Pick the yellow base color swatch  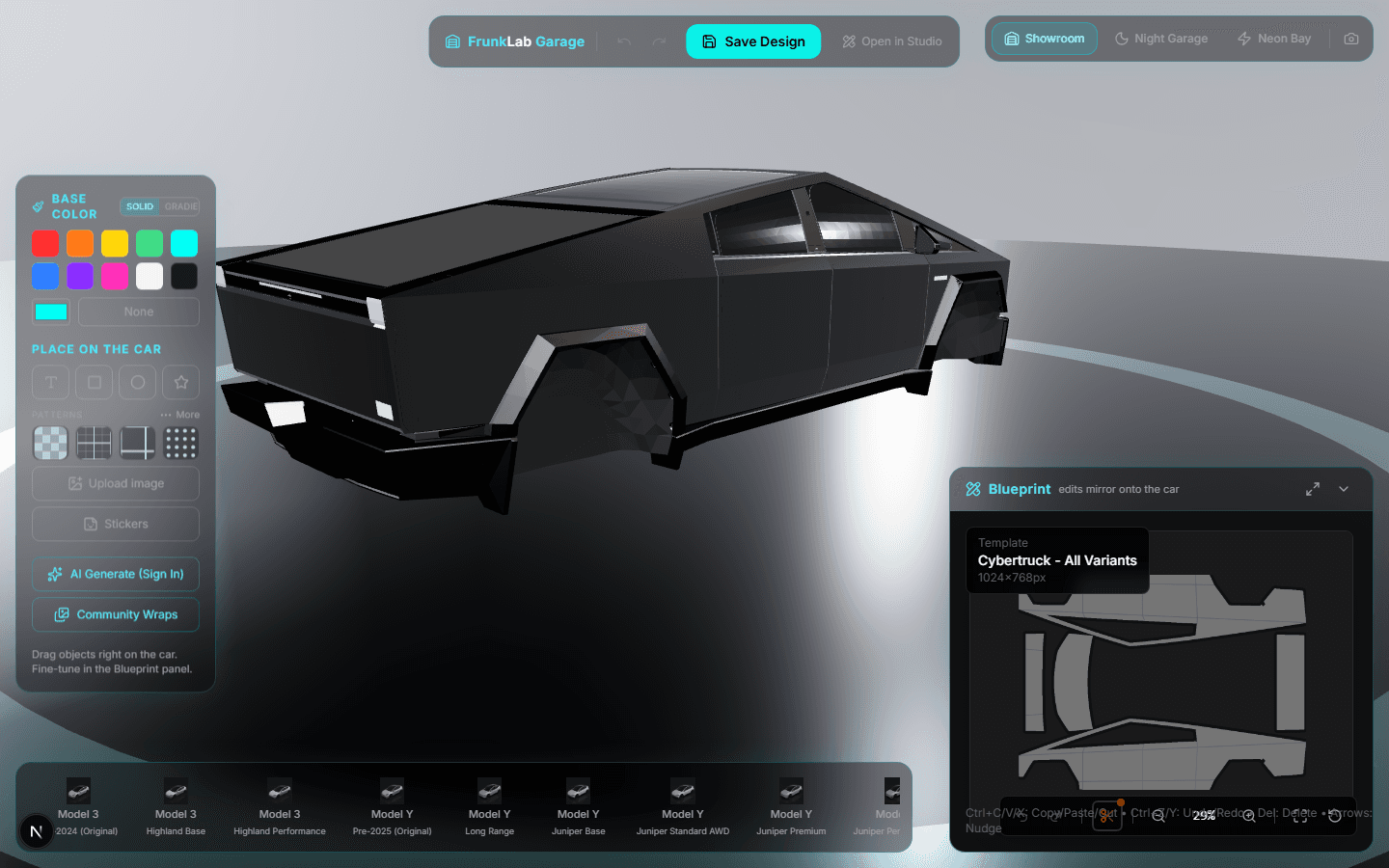(x=115, y=243)
